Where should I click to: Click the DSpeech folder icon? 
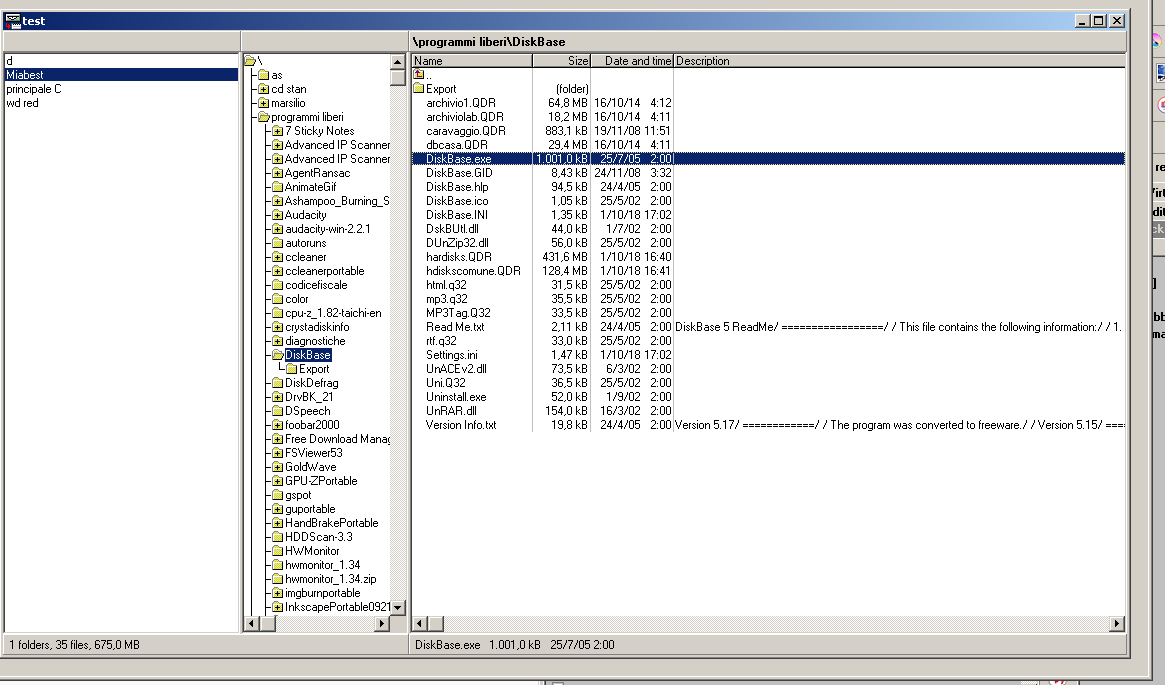pos(278,412)
